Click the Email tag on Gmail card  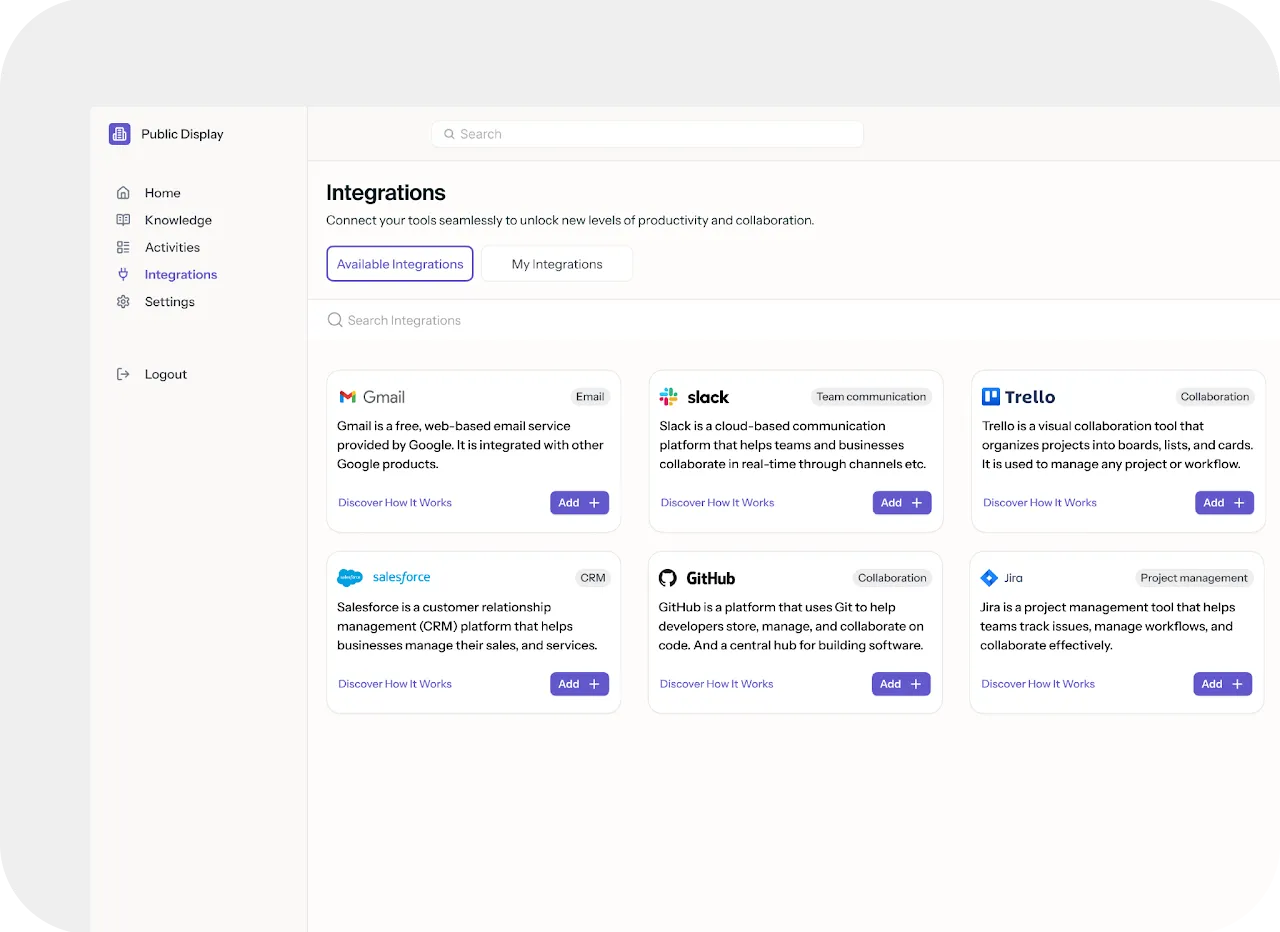pos(590,397)
